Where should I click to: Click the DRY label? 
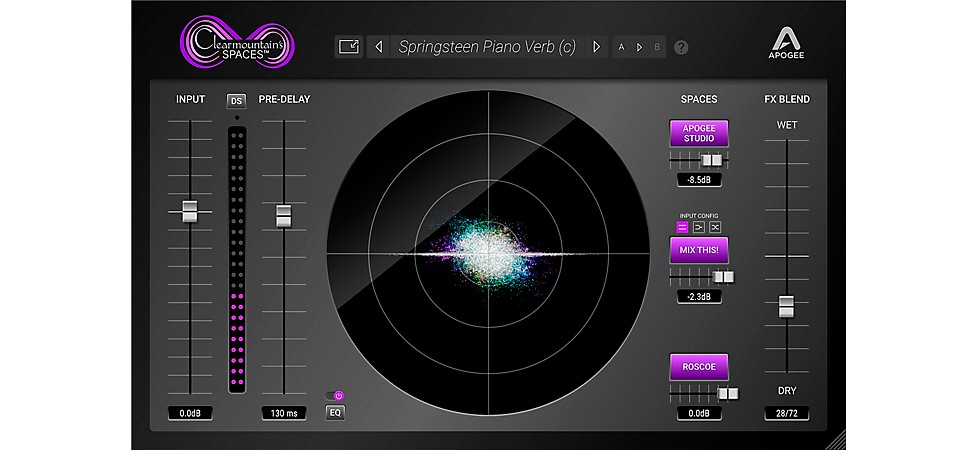click(x=787, y=391)
